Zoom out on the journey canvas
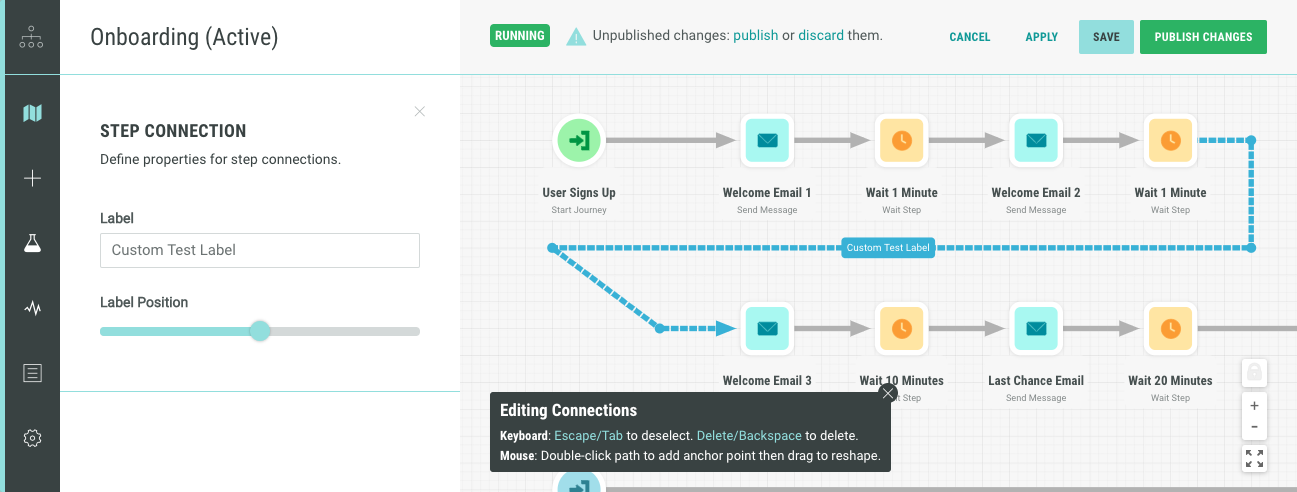The height and width of the screenshot is (492, 1297). coord(1254,427)
